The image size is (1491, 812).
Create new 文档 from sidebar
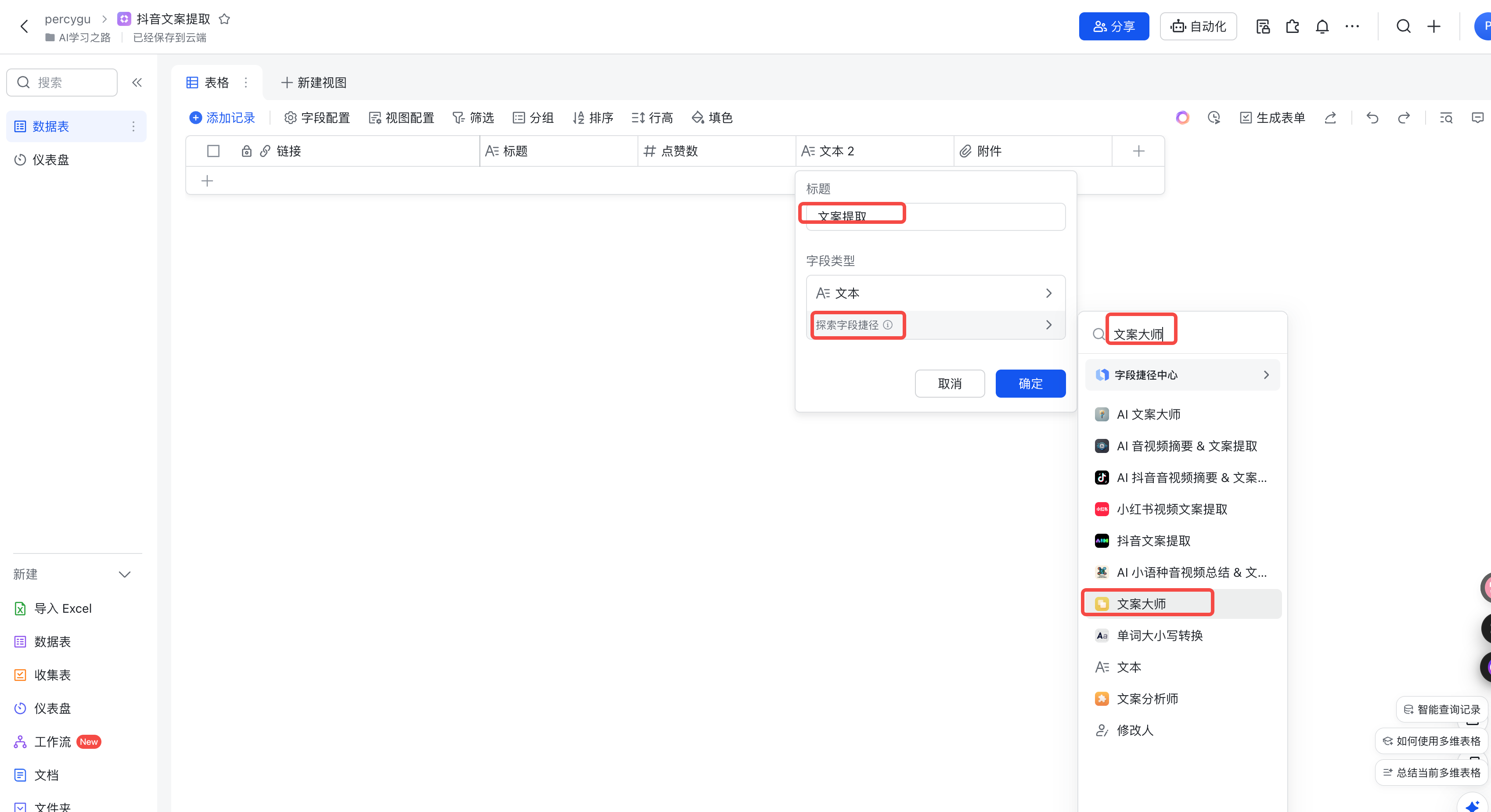tap(36, 775)
